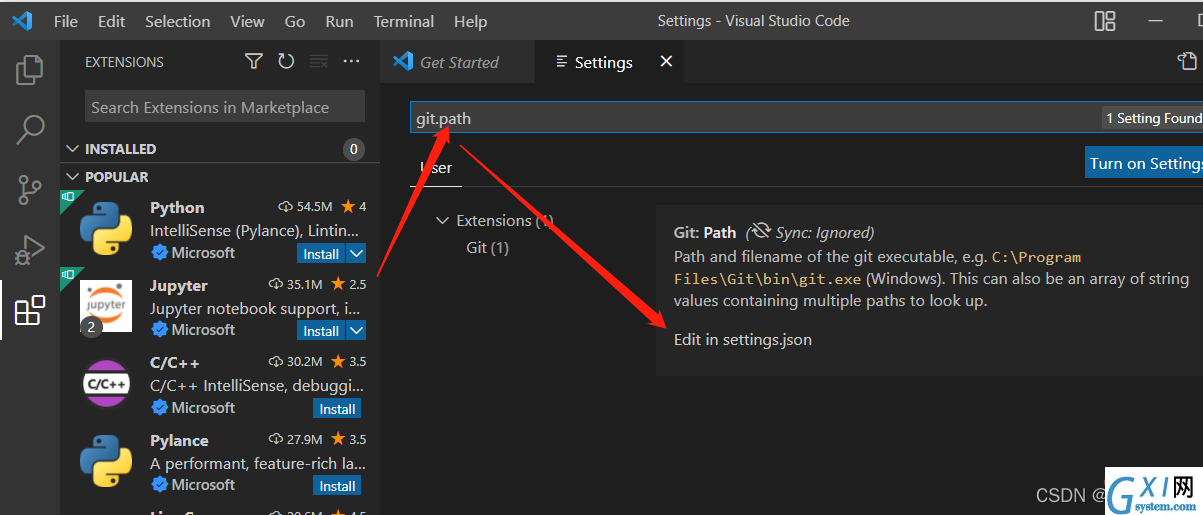Click the Filter Extensions funnel icon
Image resolution: width=1203 pixels, height=515 pixels.
[254, 62]
